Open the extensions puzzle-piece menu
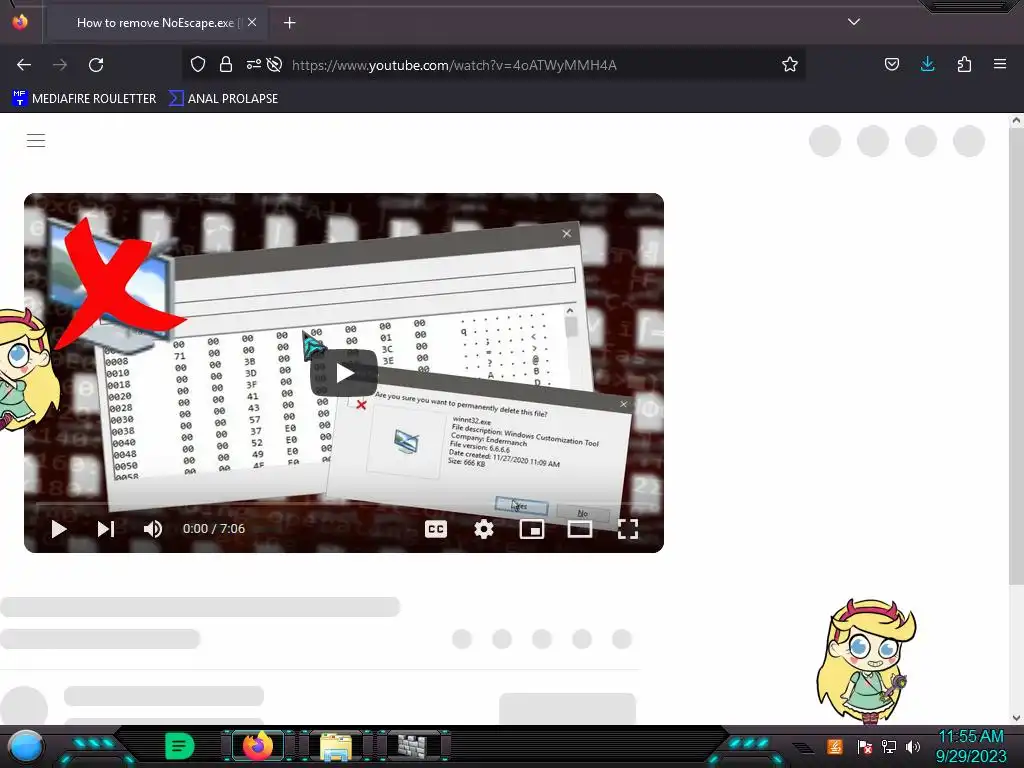 coord(964,64)
